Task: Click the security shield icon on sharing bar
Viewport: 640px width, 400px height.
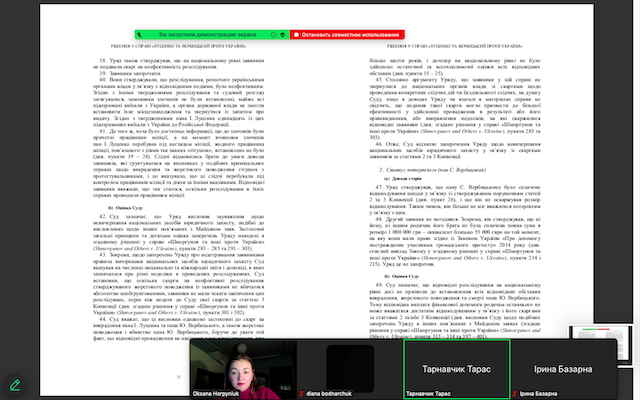Action: coord(282,35)
